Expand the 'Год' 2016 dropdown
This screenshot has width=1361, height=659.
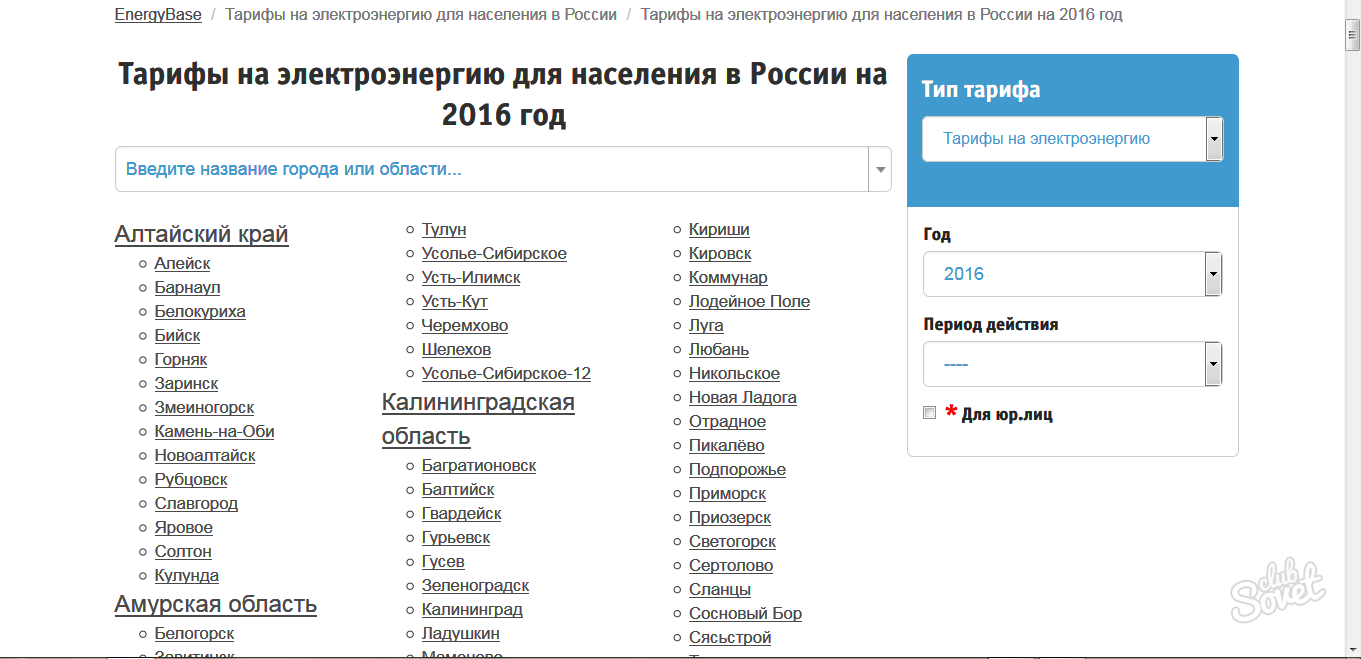(x=1072, y=274)
